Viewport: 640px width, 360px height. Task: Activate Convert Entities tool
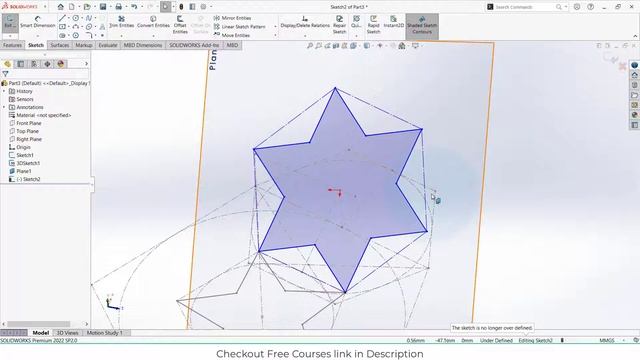point(153,22)
